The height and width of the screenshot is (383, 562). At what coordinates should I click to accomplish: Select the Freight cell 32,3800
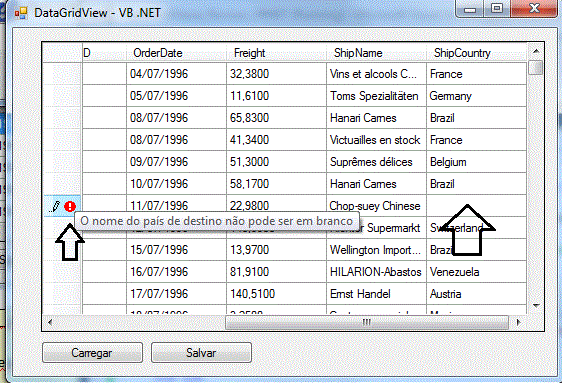276,74
